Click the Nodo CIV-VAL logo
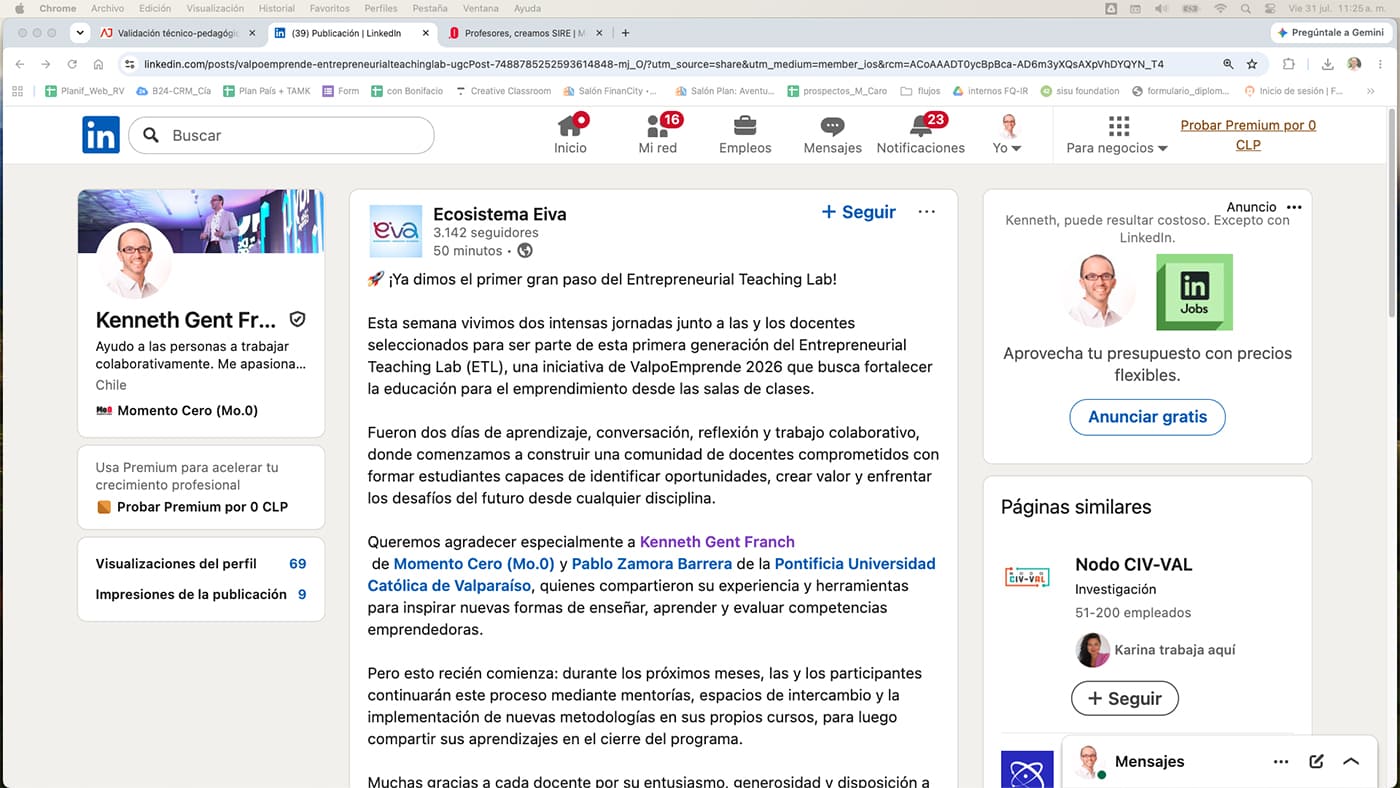The height and width of the screenshot is (788, 1400). click(x=1027, y=576)
